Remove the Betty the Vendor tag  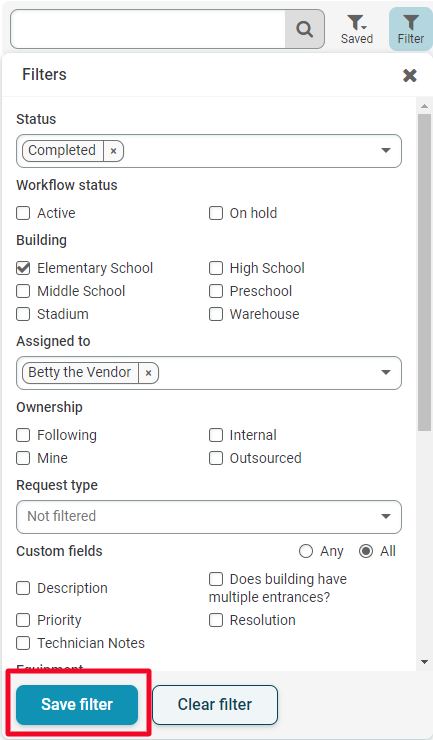[x=148, y=373]
